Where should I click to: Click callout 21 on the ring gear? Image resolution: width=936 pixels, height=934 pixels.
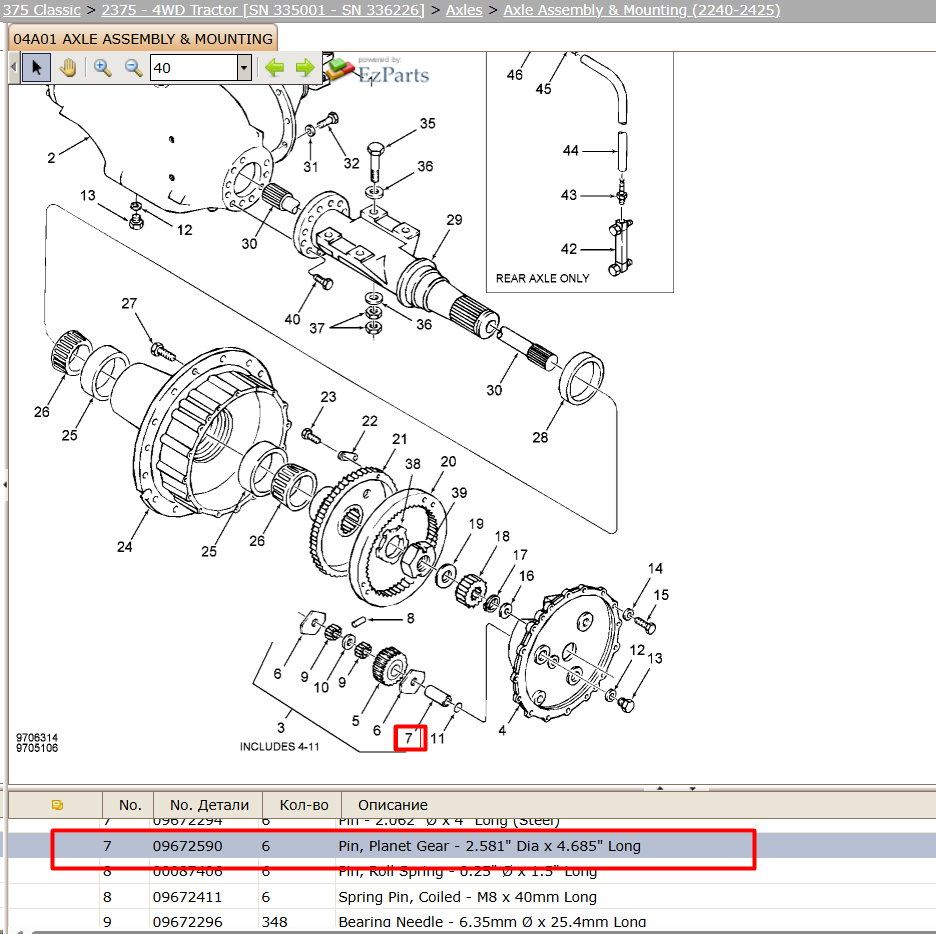[x=399, y=439]
